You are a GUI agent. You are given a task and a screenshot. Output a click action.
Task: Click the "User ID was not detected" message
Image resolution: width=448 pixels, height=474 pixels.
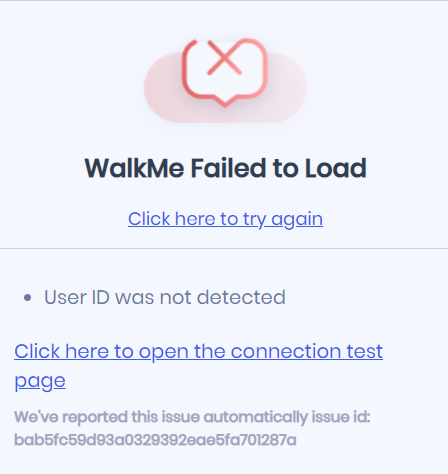click(x=165, y=297)
